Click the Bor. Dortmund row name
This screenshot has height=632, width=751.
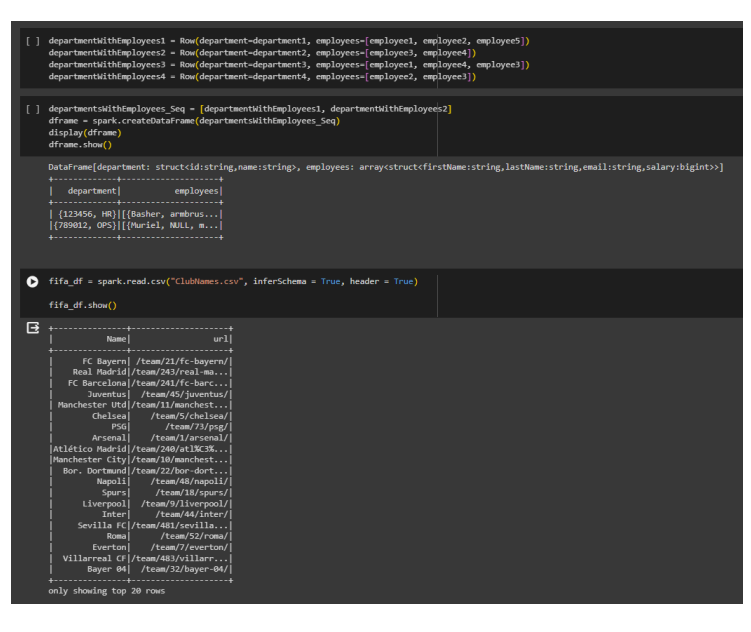pyautogui.click(x=94, y=471)
